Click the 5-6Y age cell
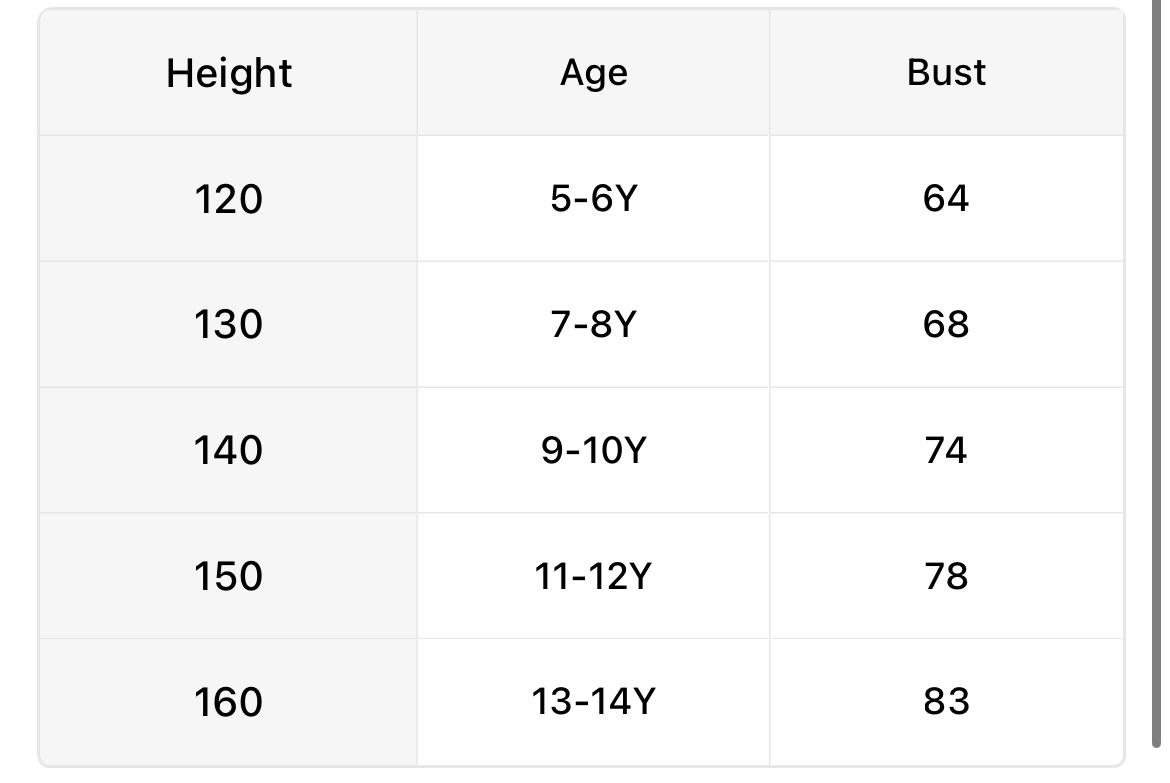 (593, 199)
